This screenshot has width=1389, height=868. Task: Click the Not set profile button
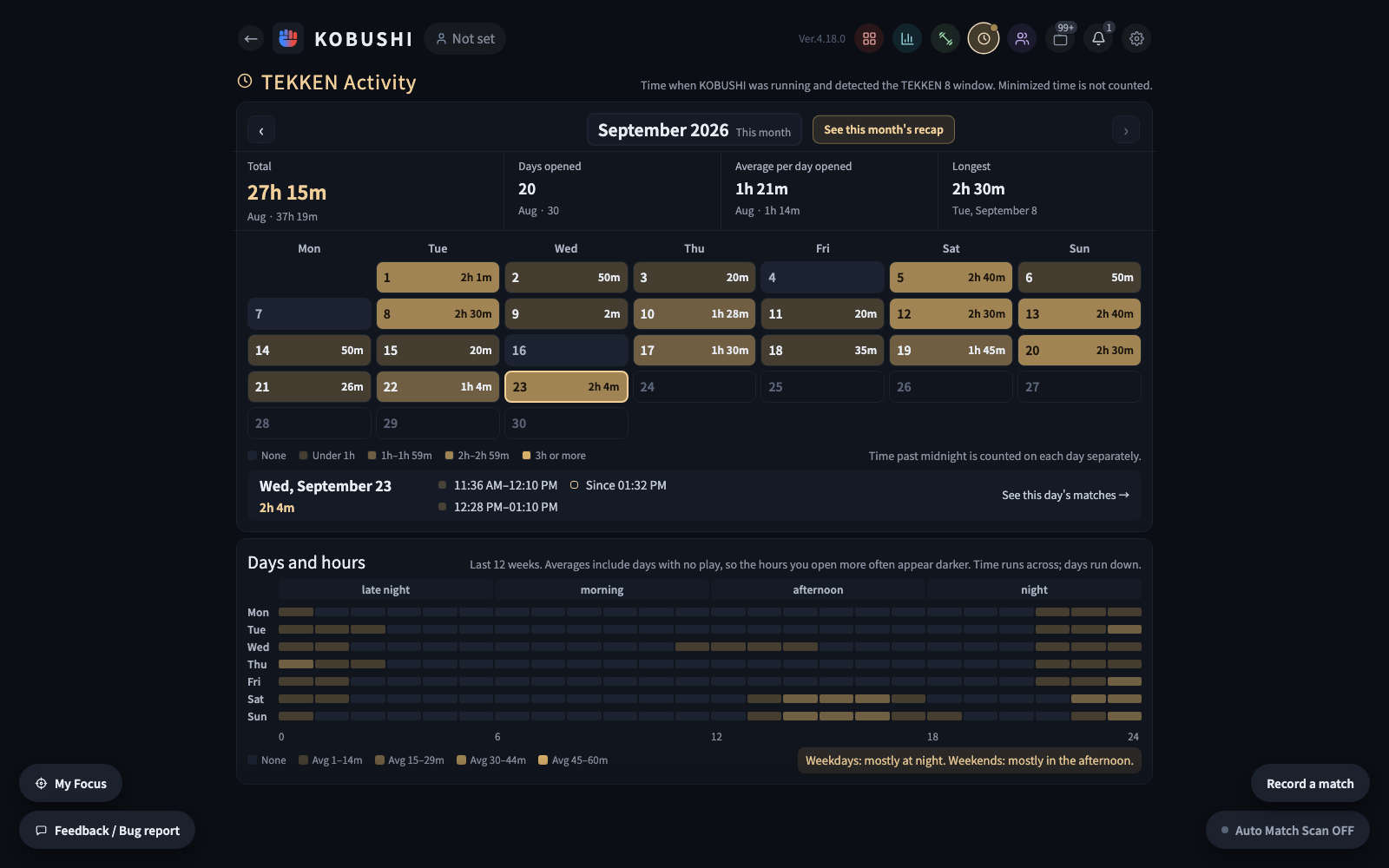click(465, 38)
